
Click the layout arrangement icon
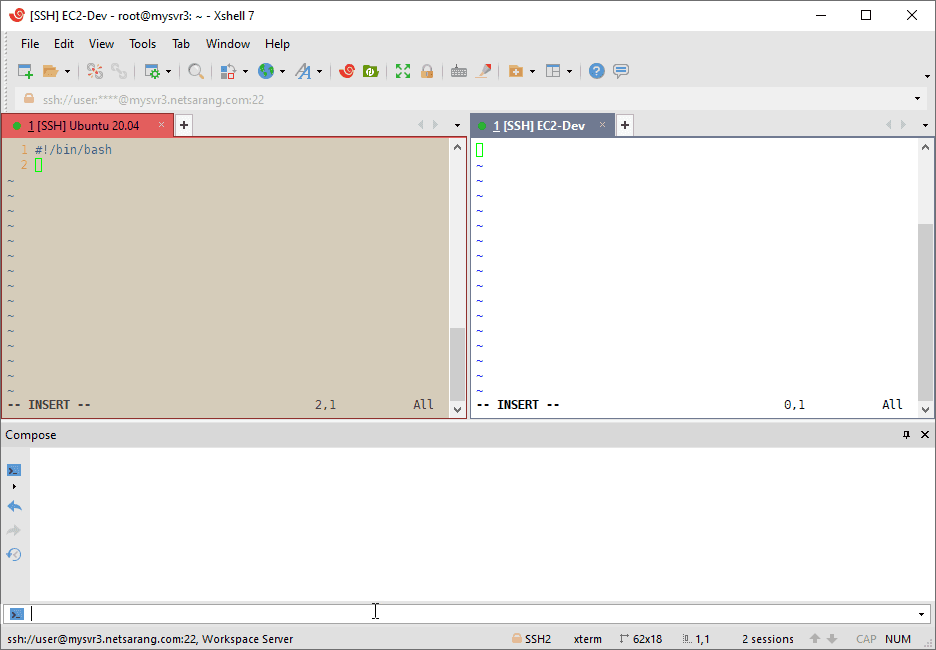(553, 72)
